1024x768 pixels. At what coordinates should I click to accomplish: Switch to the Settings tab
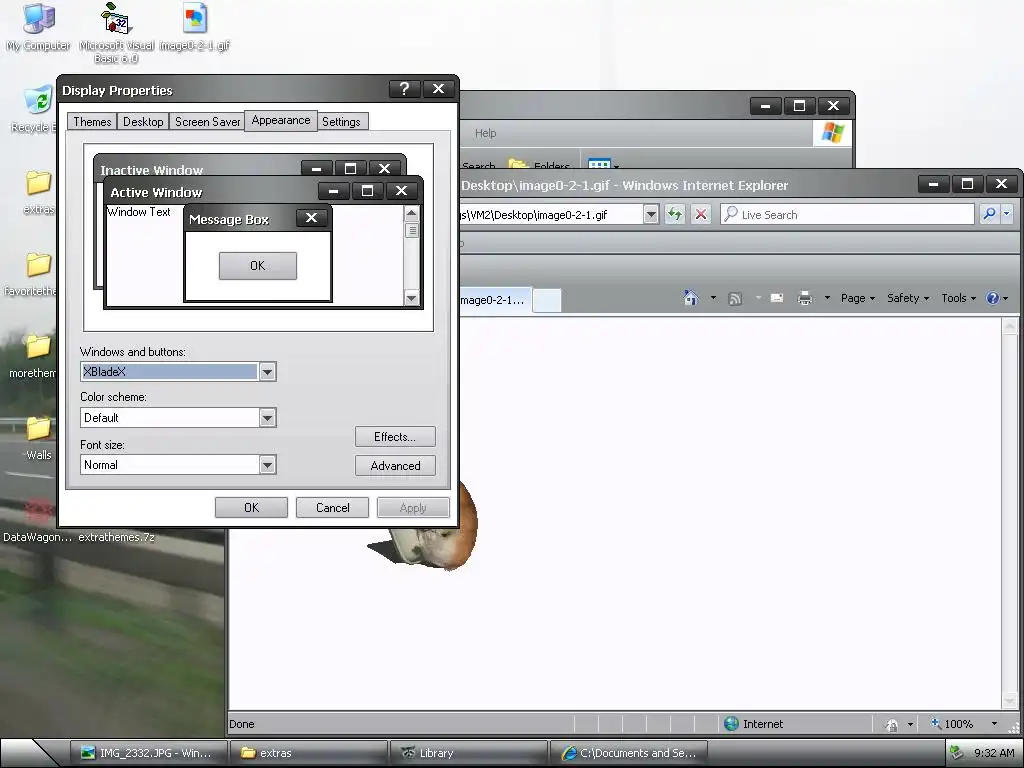pyautogui.click(x=342, y=121)
